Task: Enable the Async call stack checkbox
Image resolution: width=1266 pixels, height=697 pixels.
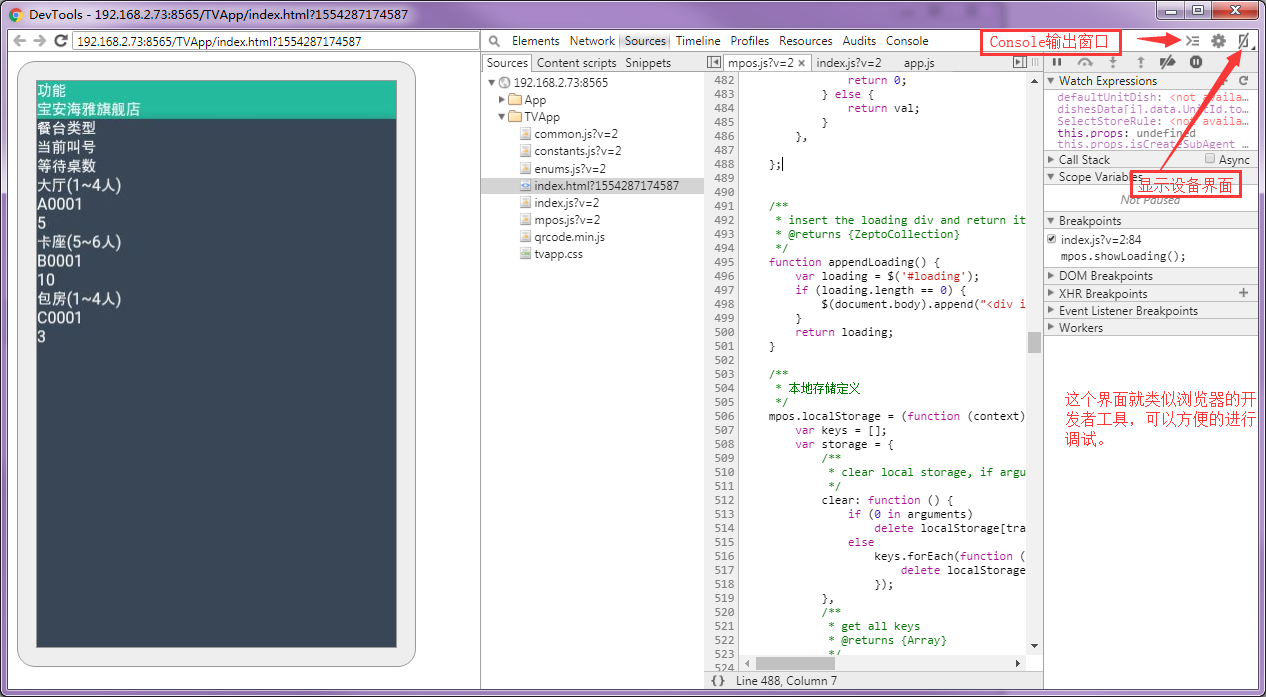Action: pos(1210,159)
